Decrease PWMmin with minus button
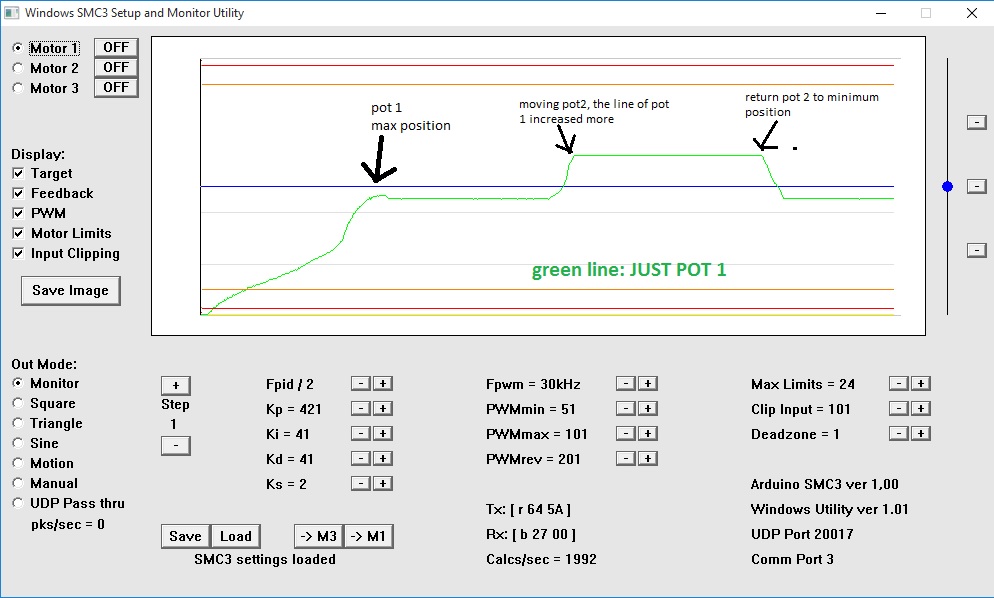The image size is (994, 598). click(626, 408)
